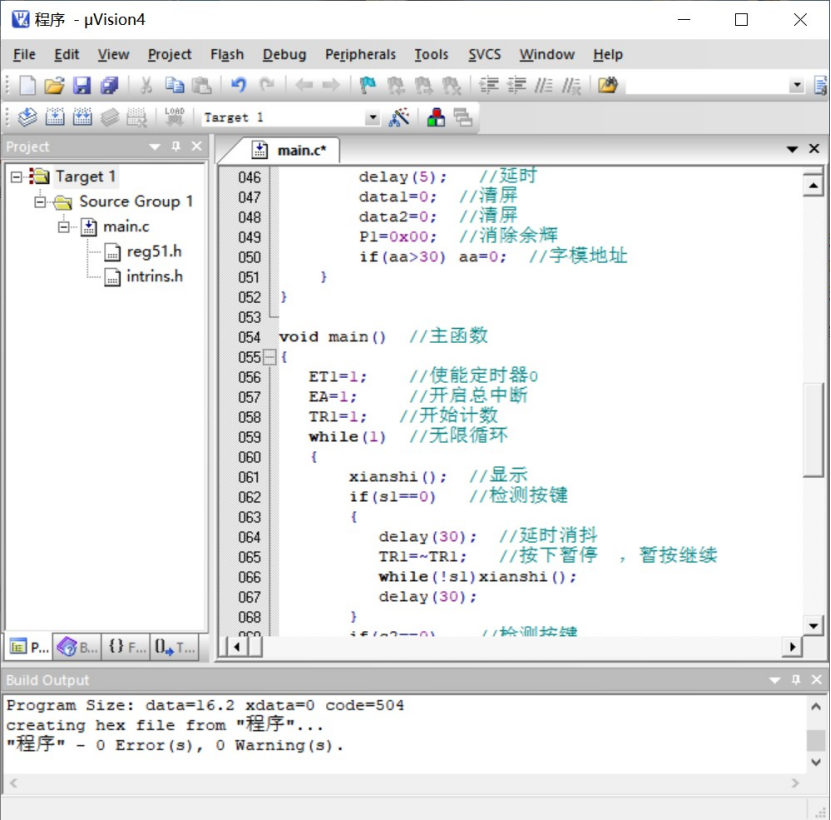Translate the current file with the compile icon
This screenshot has height=820, width=831.
(27, 117)
